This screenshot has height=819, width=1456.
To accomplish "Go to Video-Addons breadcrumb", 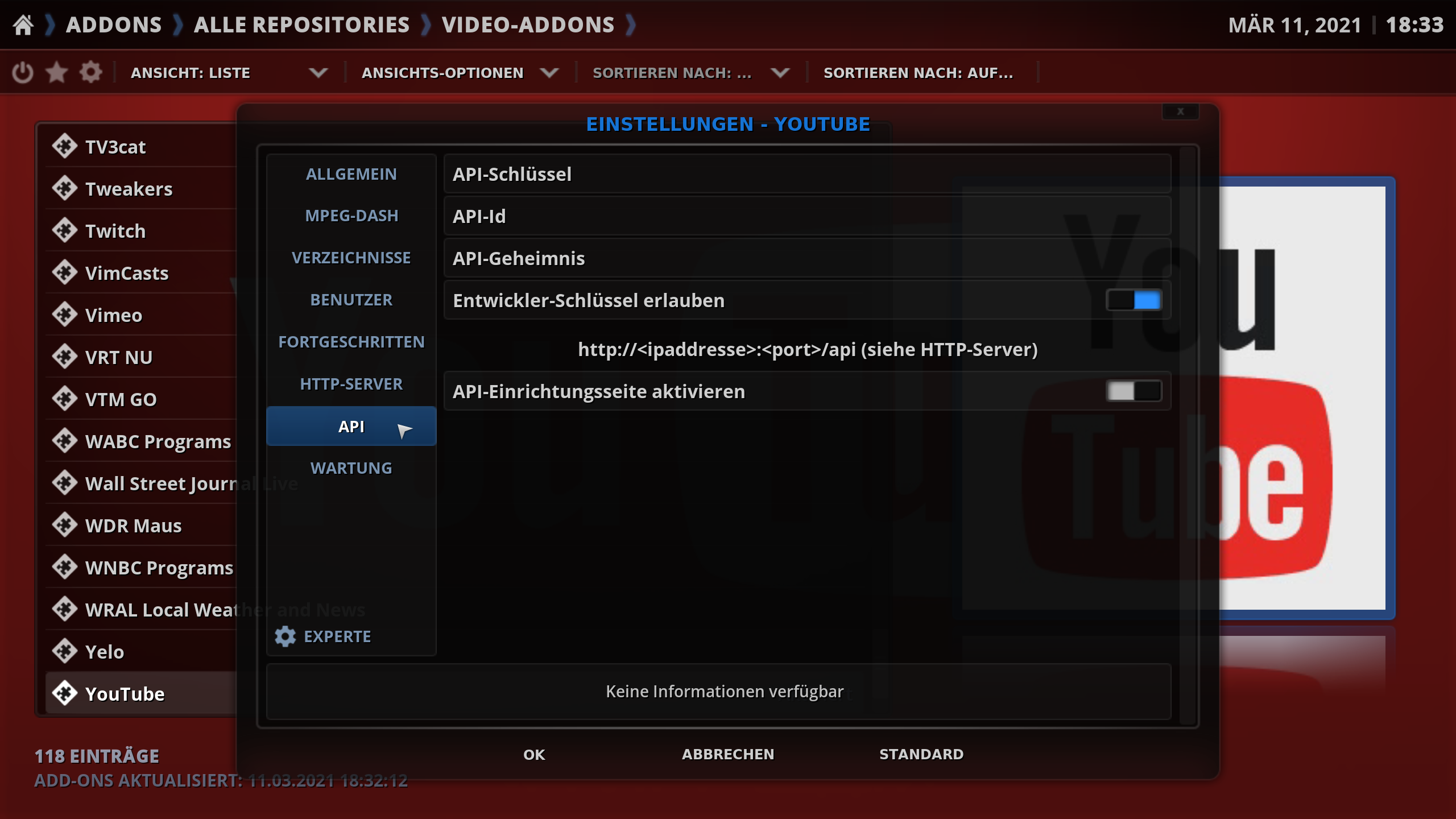I will [x=528, y=25].
